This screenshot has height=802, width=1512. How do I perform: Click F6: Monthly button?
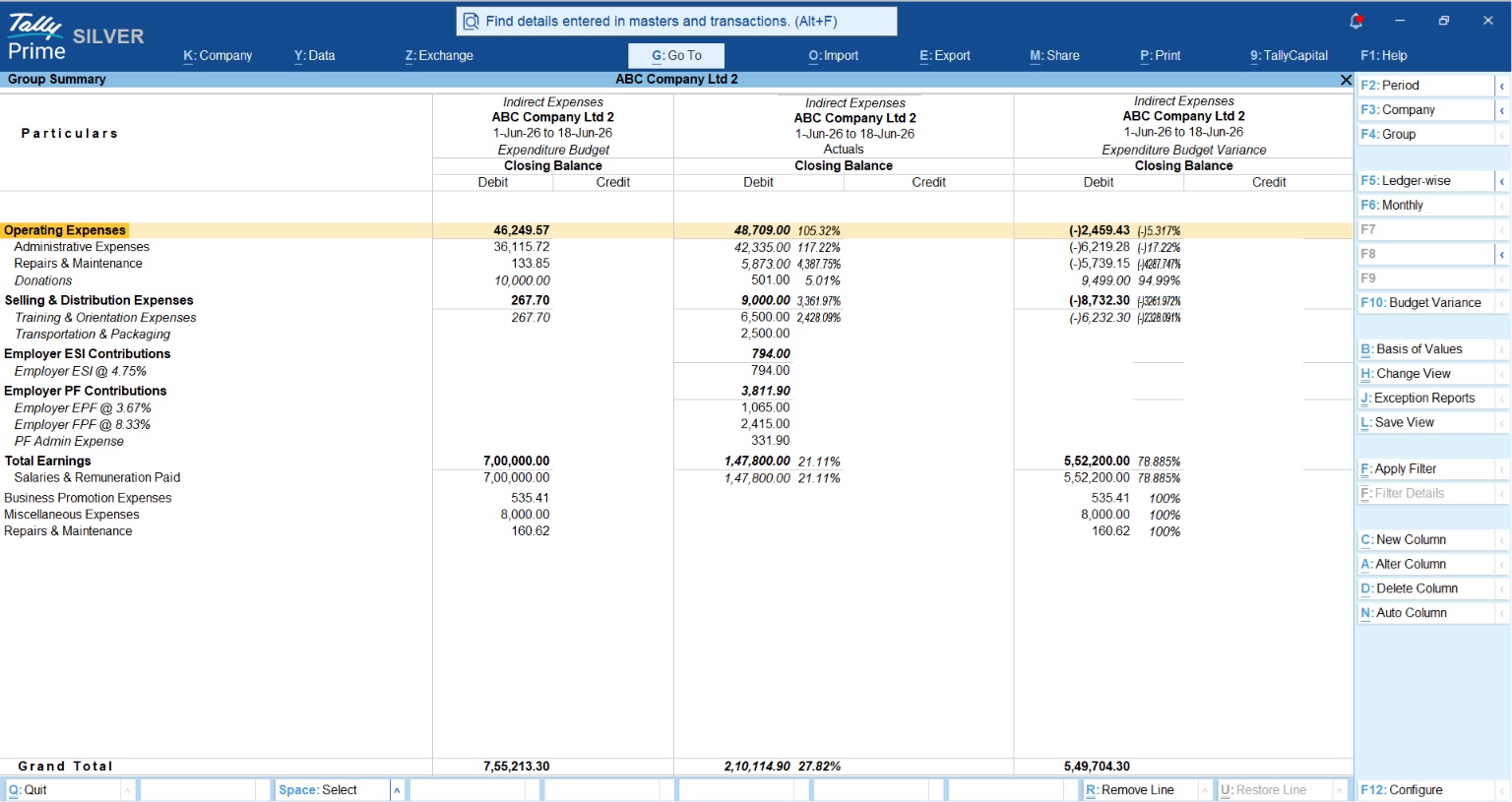tap(1425, 206)
